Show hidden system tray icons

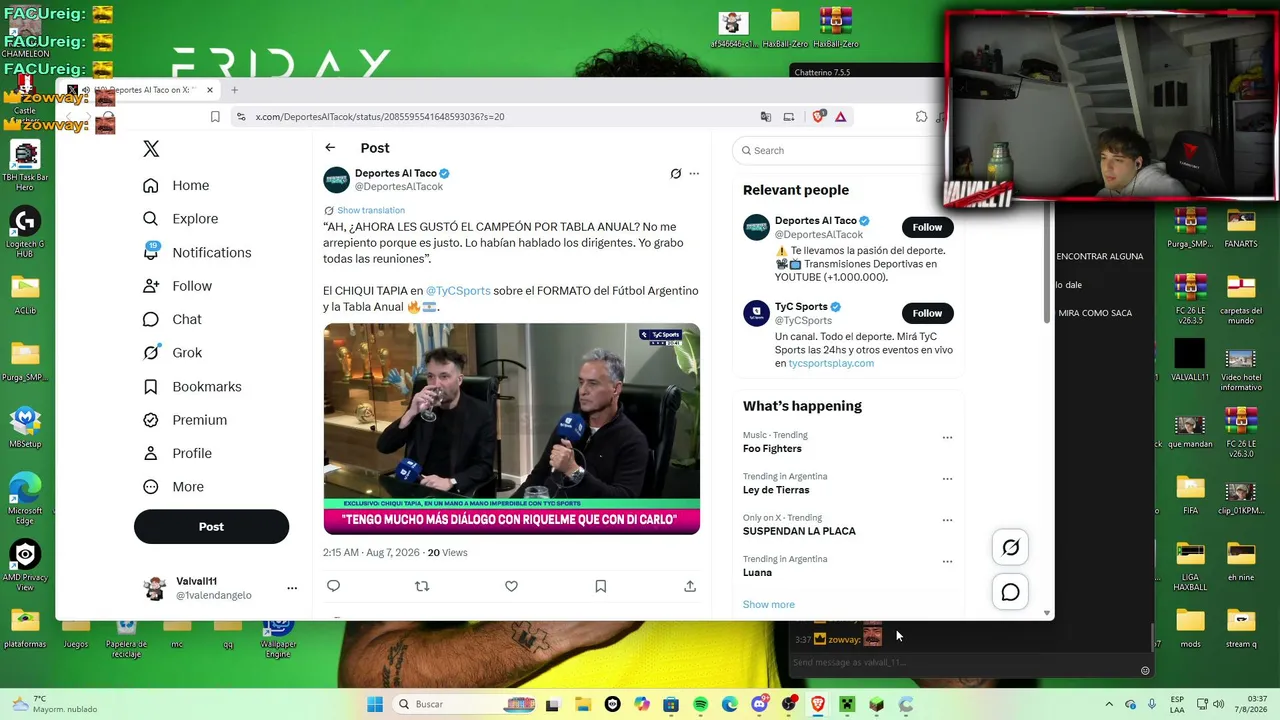pos(1109,704)
